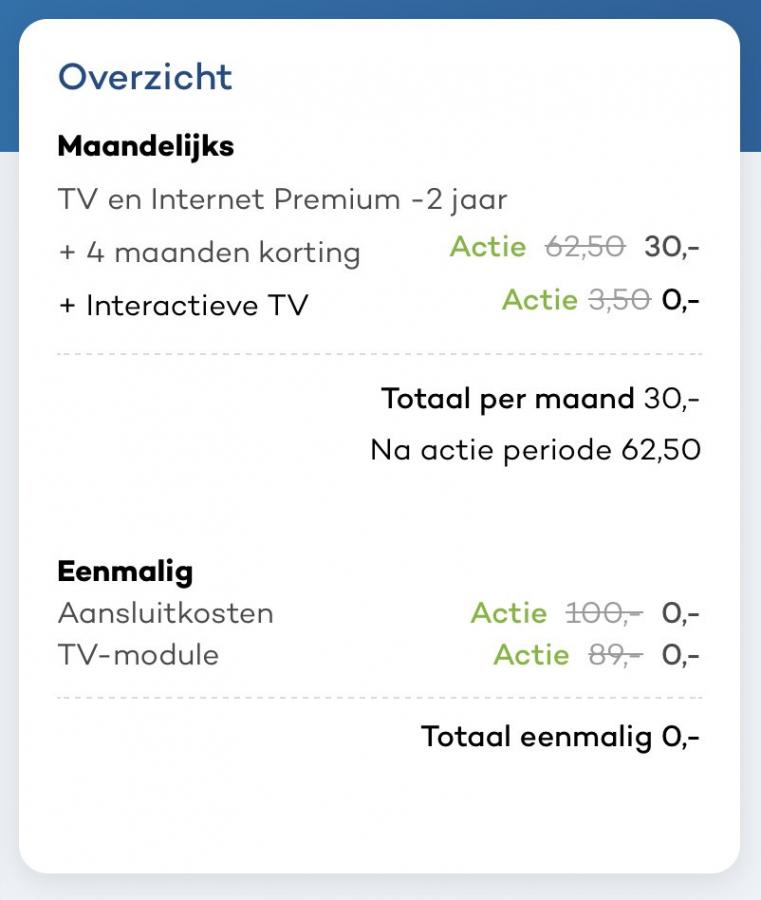The image size is (761, 900).
Task: Click the struck-through 89,- price
Action: (616, 654)
